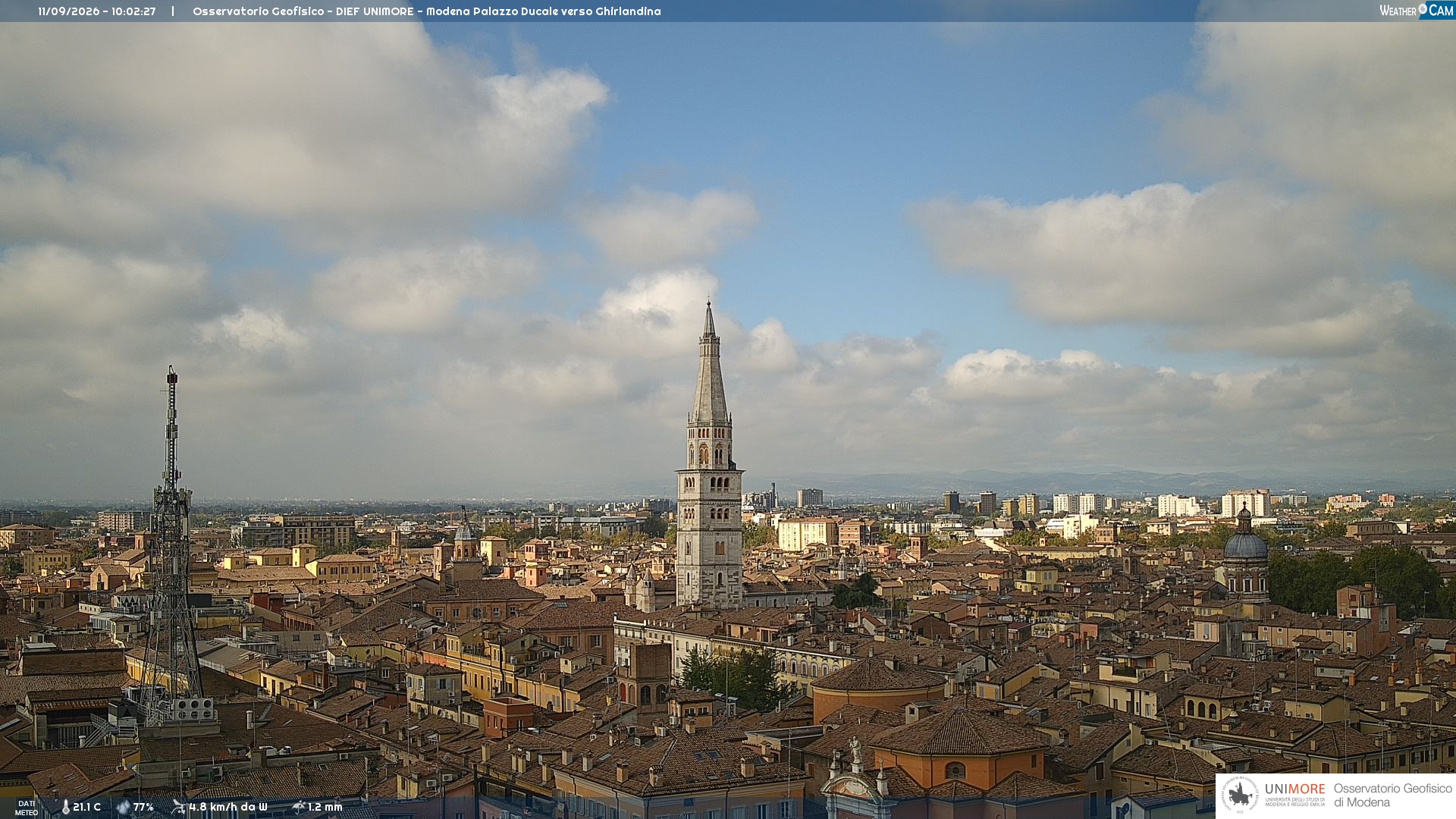
Task: Click the UNIMORE logo text
Action: coord(1295,789)
